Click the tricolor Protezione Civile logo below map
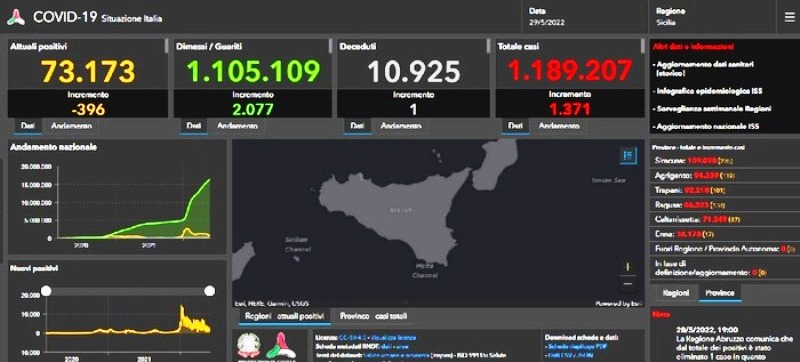The image size is (800, 362). point(280,345)
